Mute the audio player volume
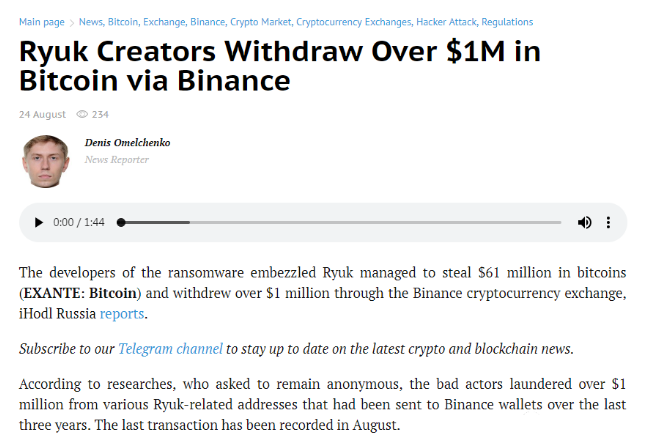Image resolution: width=656 pixels, height=447 pixels. (584, 223)
